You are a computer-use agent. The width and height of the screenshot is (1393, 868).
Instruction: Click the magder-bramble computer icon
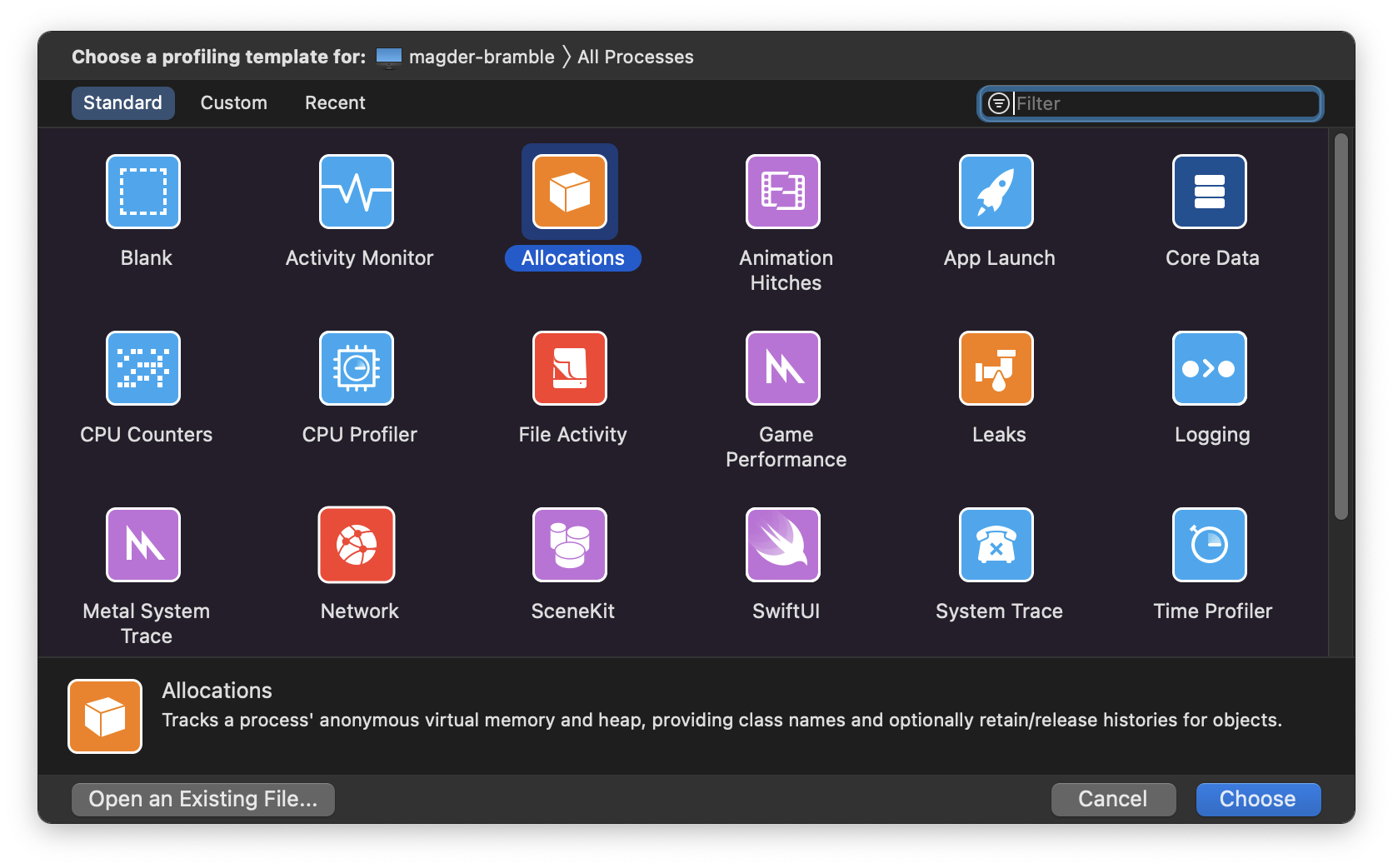point(389,57)
